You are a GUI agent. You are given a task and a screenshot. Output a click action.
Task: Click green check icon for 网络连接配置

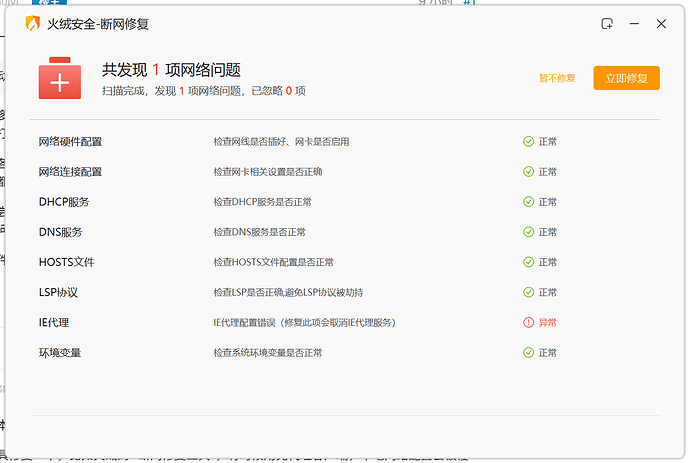click(x=529, y=172)
